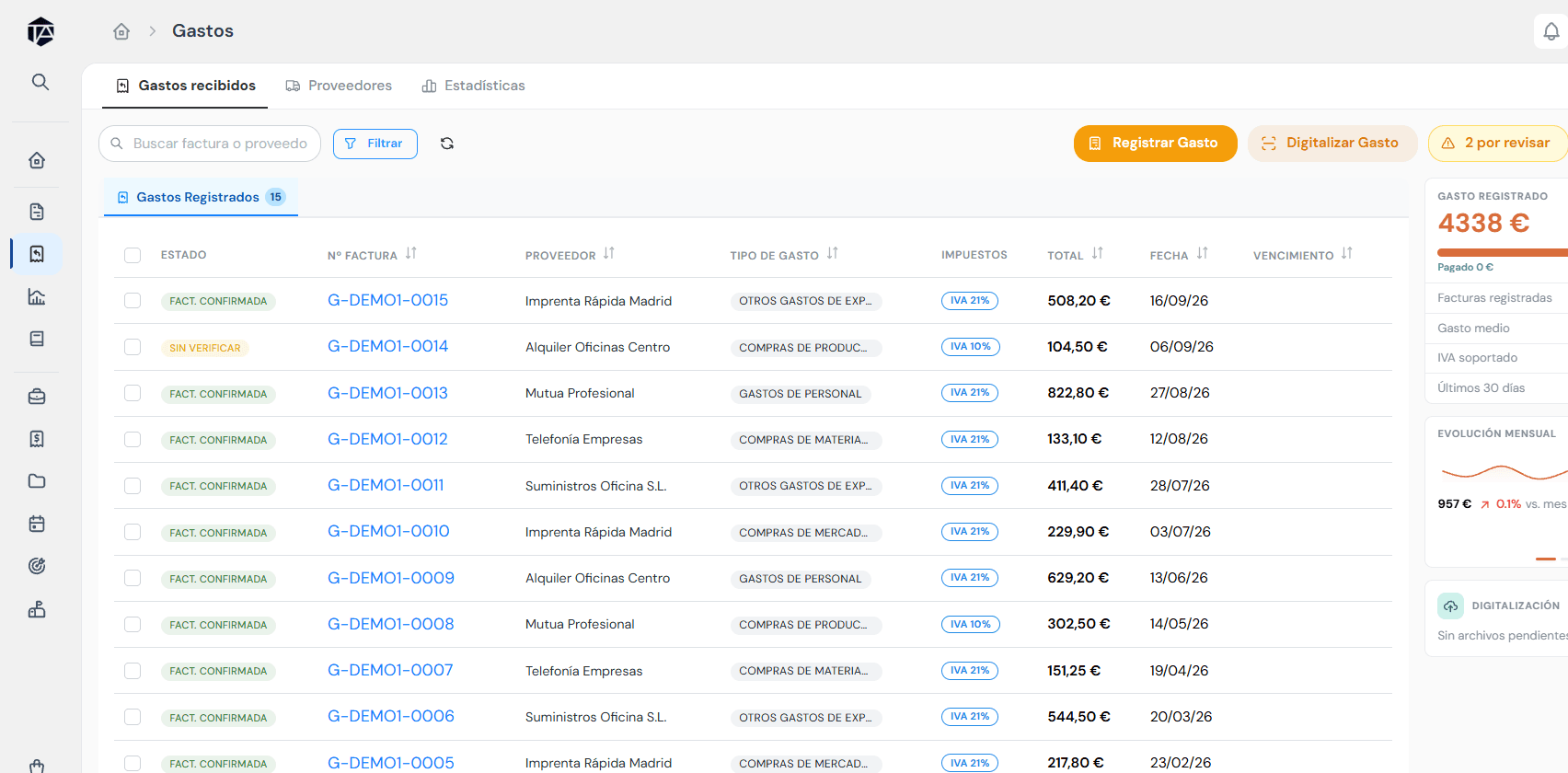This screenshot has width=1568, height=773.
Task: Click the Evolución mensual trend chart
Action: pos(1505,473)
